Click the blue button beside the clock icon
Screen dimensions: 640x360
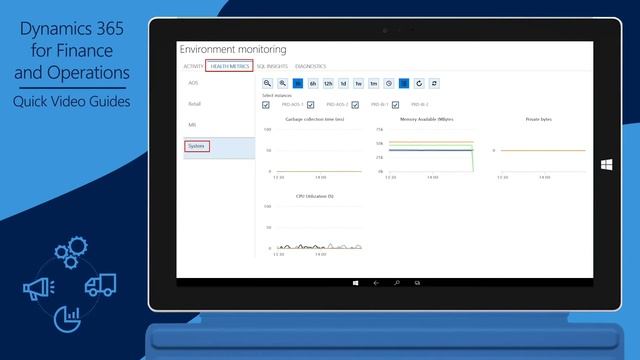[404, 83]
